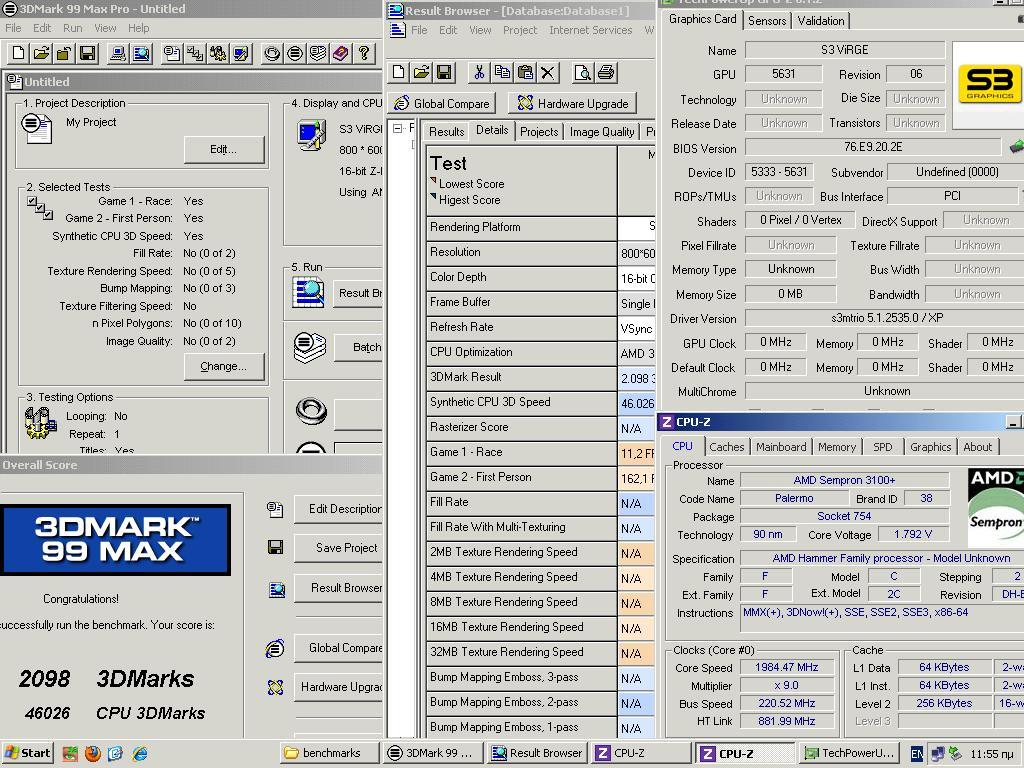Click BIOS Version field 76.E9.20.2E in GPU-Z
1024x768 pixels.
(872, 147)
